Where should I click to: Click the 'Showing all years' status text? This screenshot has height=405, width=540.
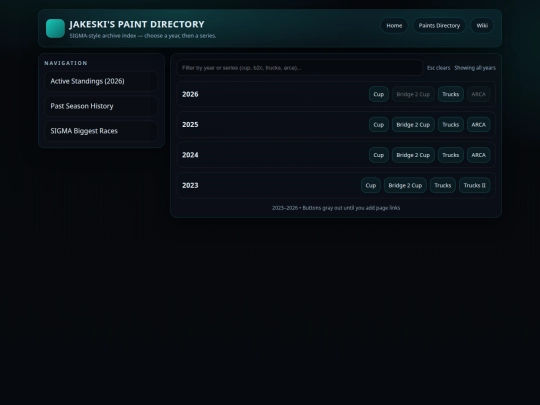[475, 68]
